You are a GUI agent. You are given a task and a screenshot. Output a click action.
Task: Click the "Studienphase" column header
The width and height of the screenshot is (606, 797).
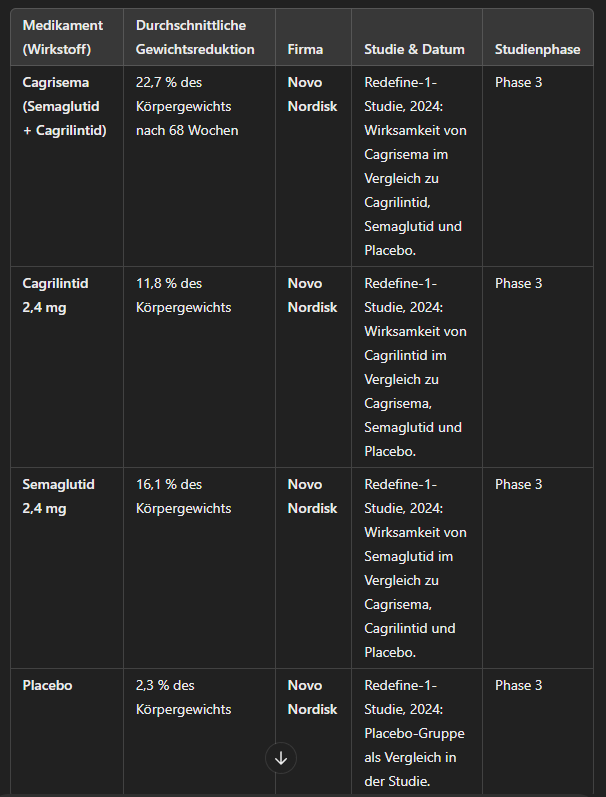pos(537,49)
